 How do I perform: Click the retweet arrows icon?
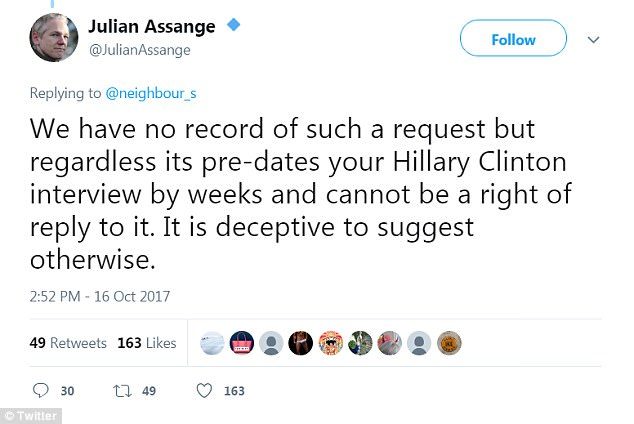tap(122, 391)
